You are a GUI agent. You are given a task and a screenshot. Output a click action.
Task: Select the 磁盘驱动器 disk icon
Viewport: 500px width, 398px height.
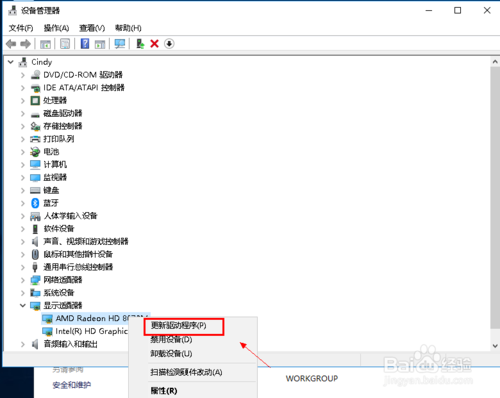tap(35, 114)
